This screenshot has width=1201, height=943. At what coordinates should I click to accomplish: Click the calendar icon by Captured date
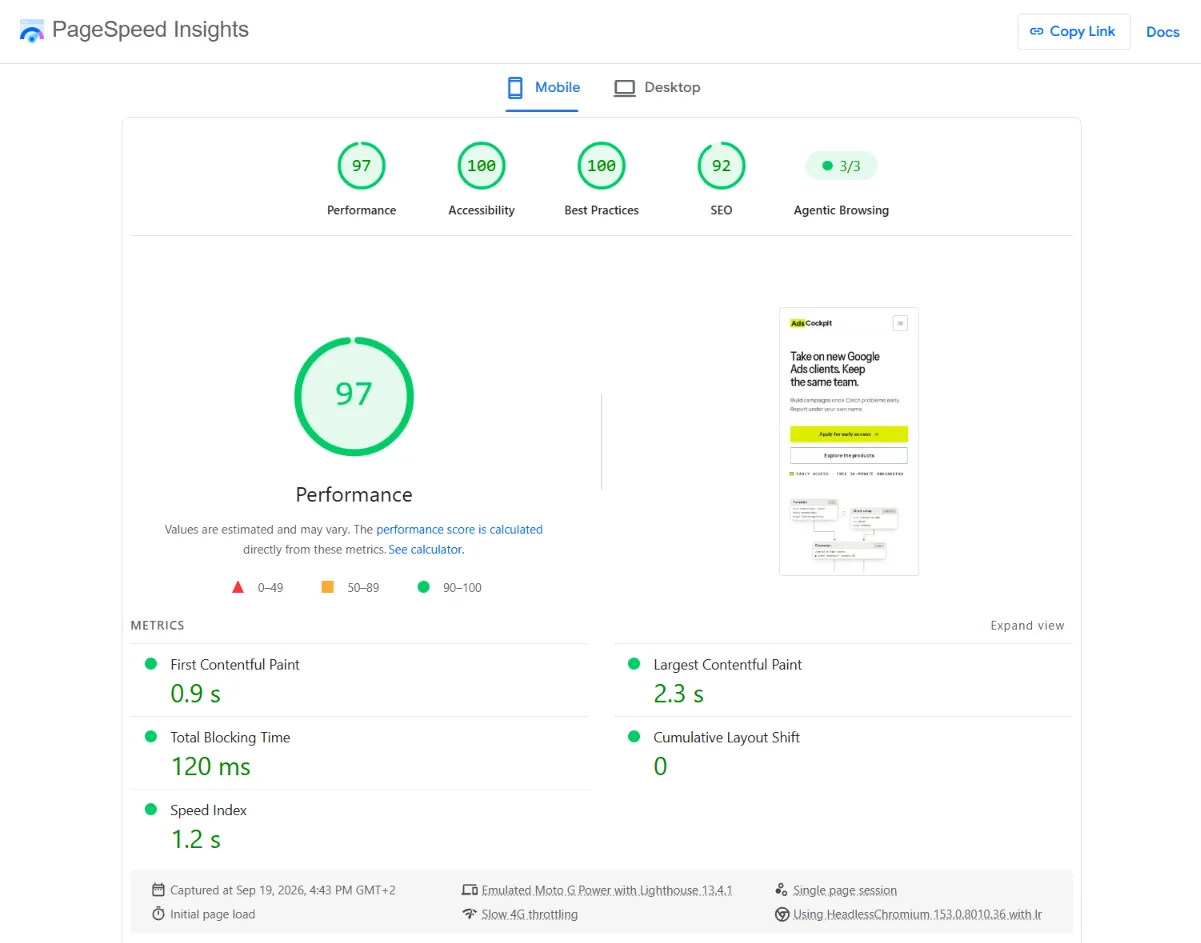(158, 890)
